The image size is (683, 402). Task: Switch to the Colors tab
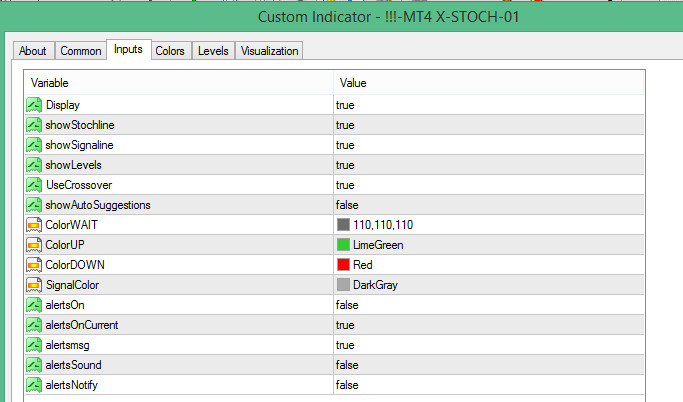coord(170,51)
